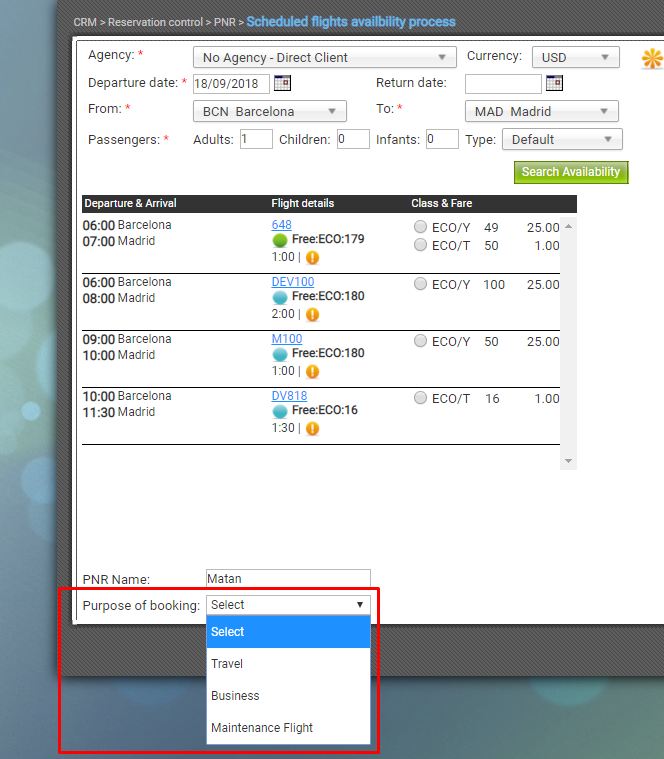Collapse the Purpose of booking dropdown
Image resolution: width=664 pixels, height=759 pixels.
point(288,605)
